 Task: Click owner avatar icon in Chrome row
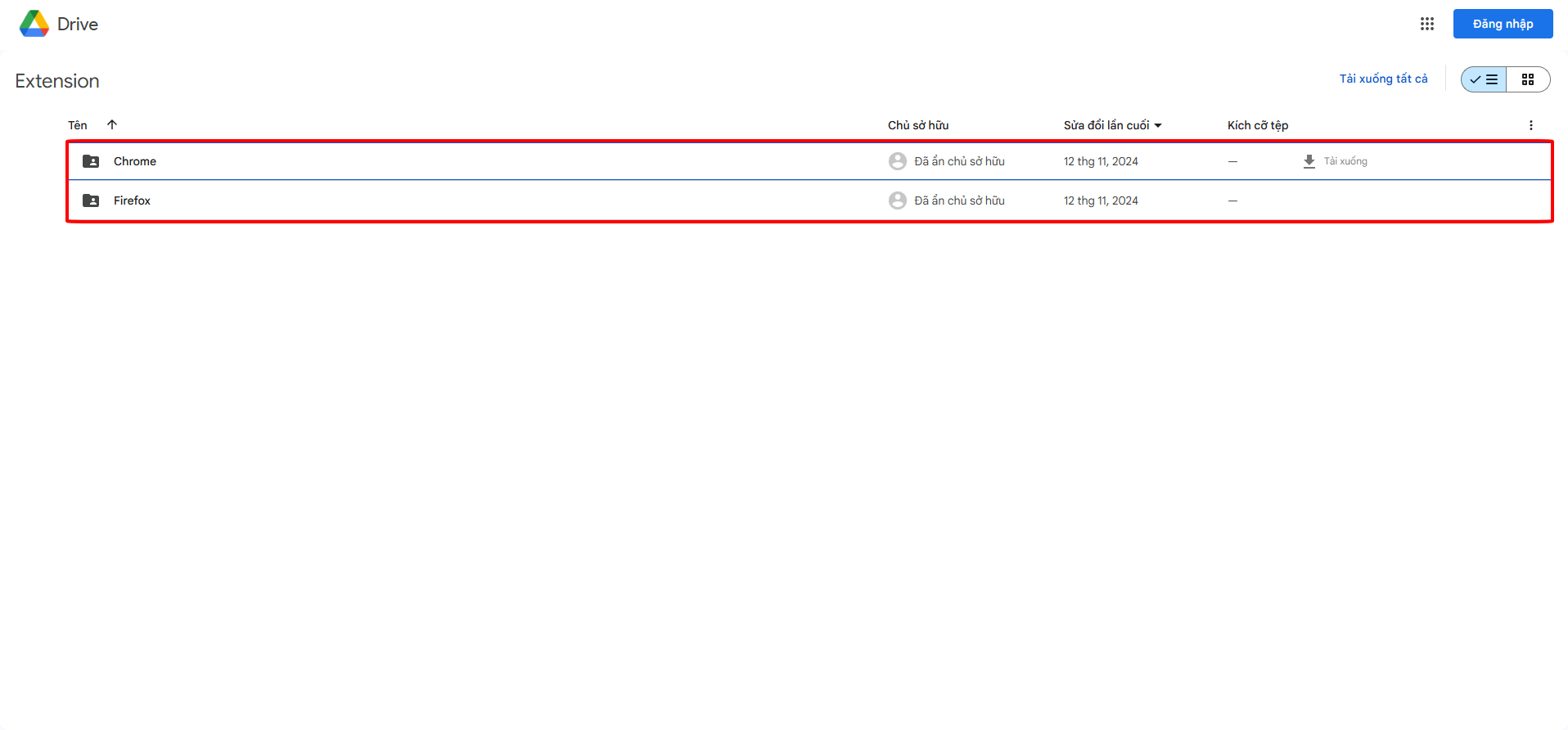tap(898, 161)
